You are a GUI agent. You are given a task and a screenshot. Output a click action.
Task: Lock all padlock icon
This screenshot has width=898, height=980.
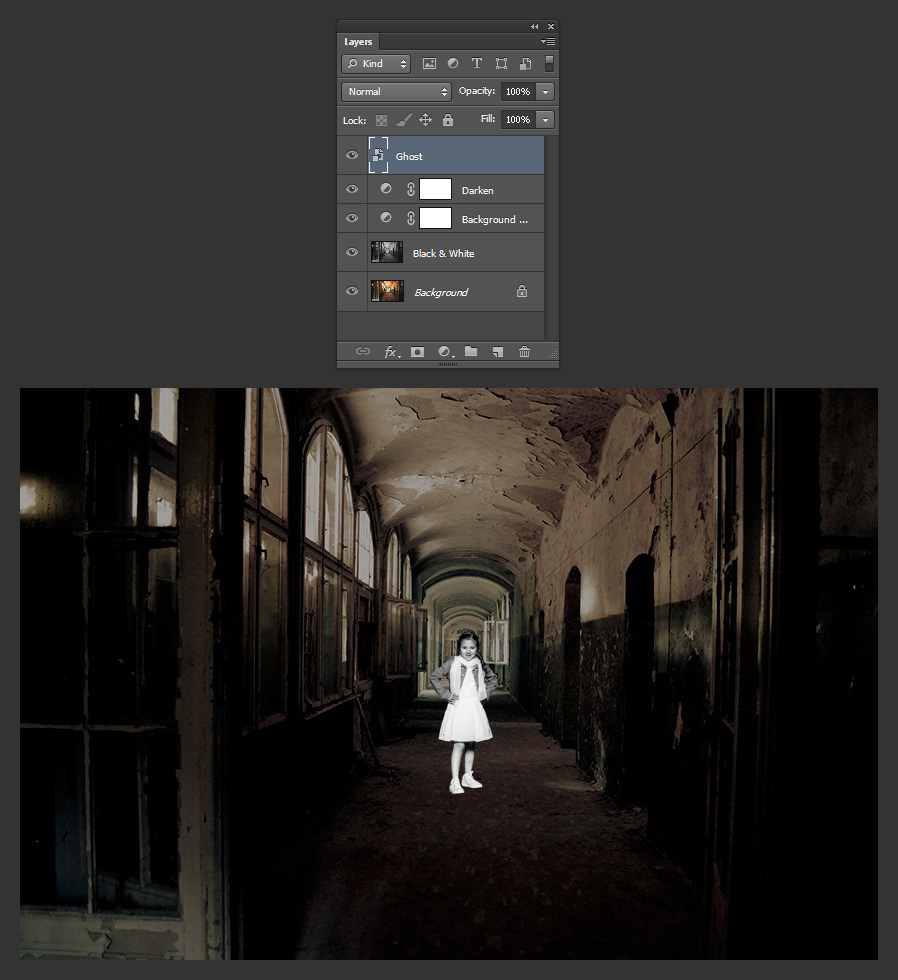(x=448, y=119)
